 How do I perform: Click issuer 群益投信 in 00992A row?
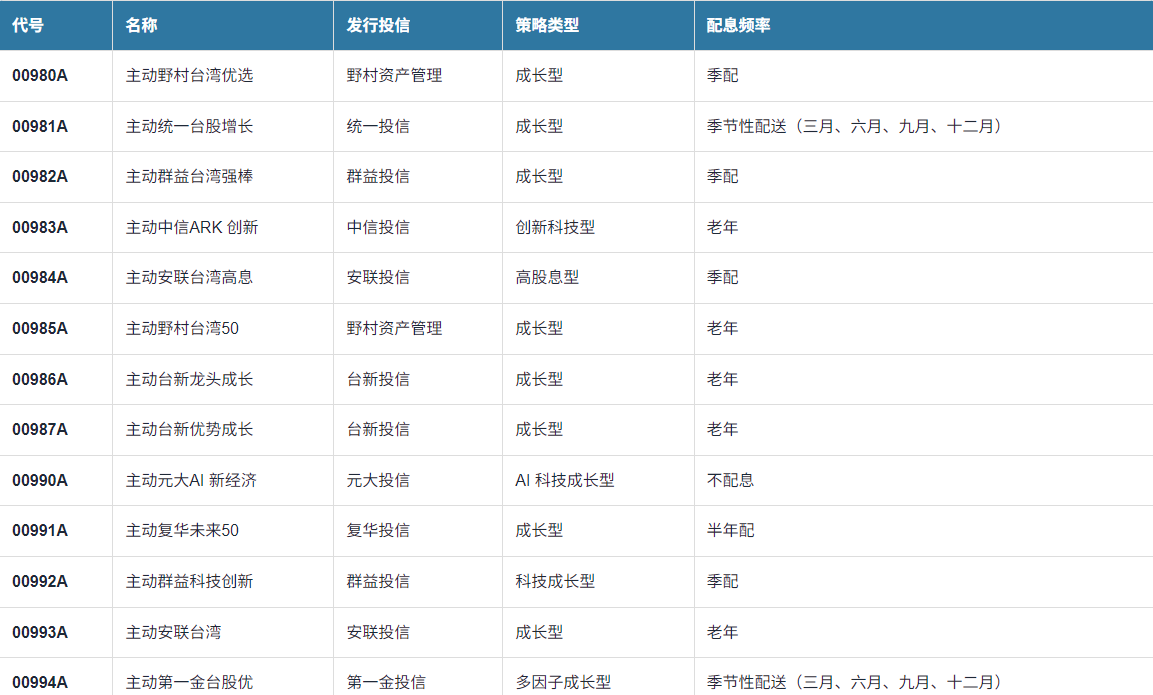[x=378, y=581]
